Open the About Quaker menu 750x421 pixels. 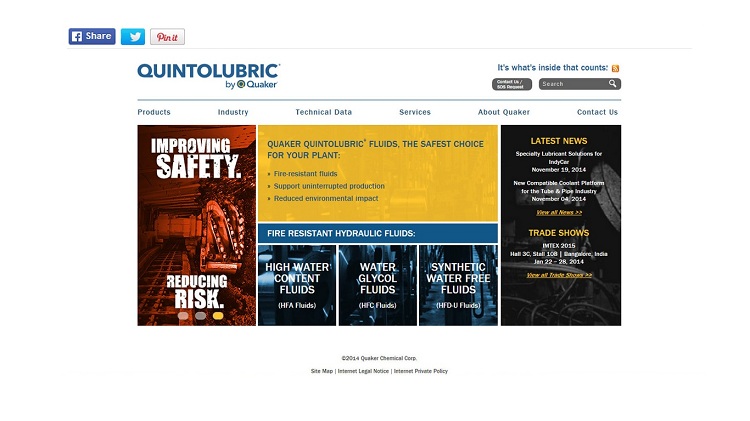[504, 112]
